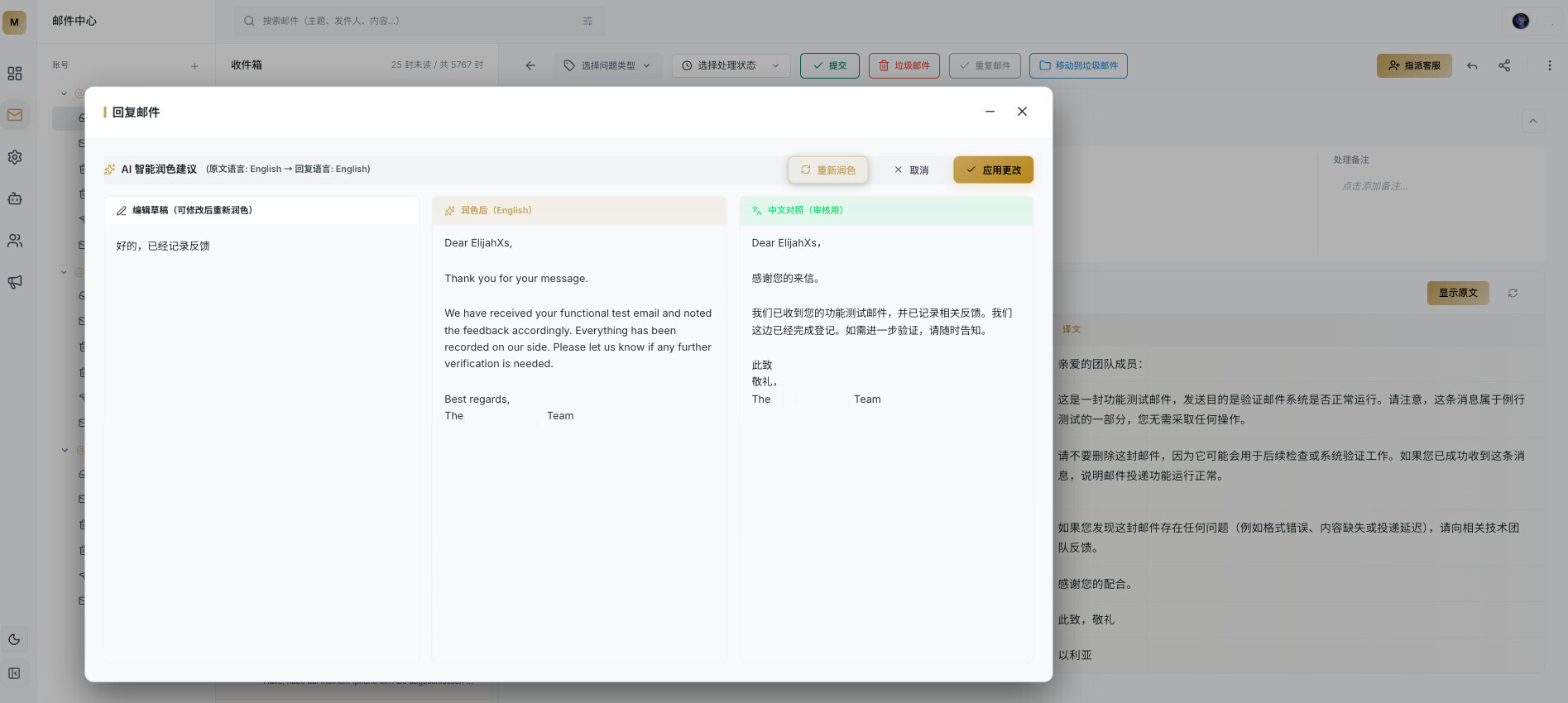Collapse the panel with the up chevron

pyautogui.click(x=1533, y=122)
